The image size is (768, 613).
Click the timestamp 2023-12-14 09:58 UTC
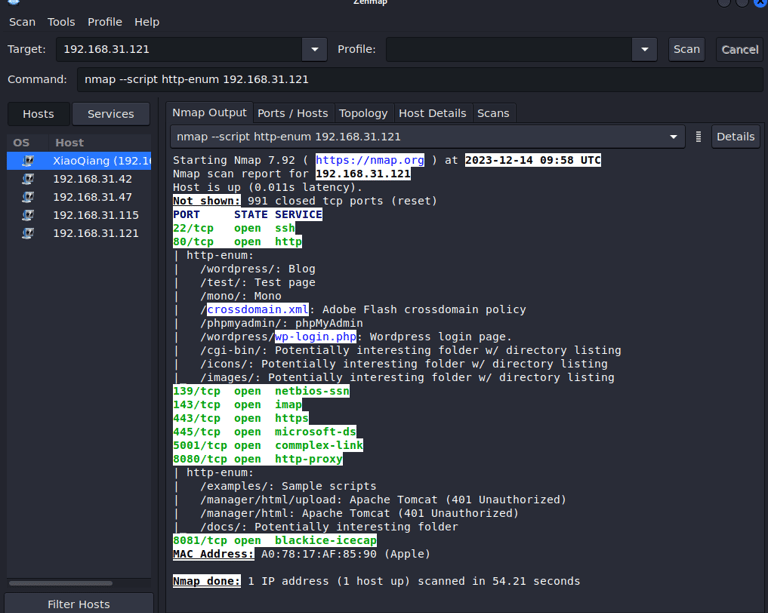coord(533,160)
